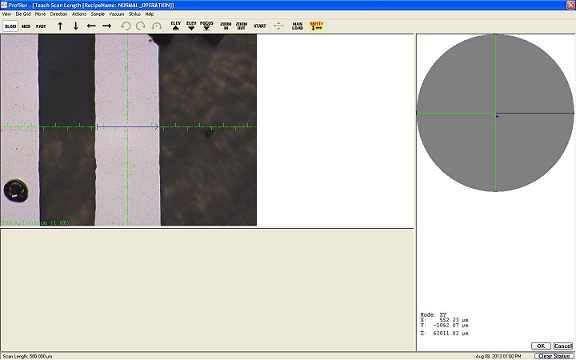The height and width of the screenshot is (360, 576).
Task: Click the Cancel button
Action: coord(563,346)
